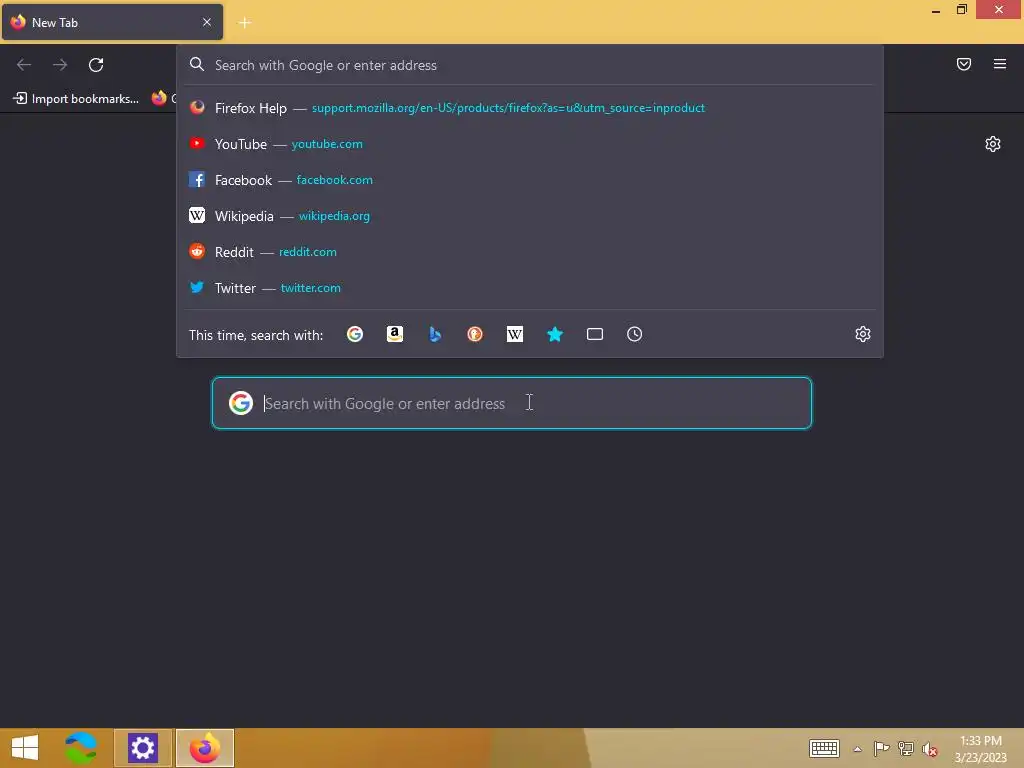Viewport: 1024px width, 768px height.
Task: Choose the Facebook suggestion
Action: pos(530,180)
